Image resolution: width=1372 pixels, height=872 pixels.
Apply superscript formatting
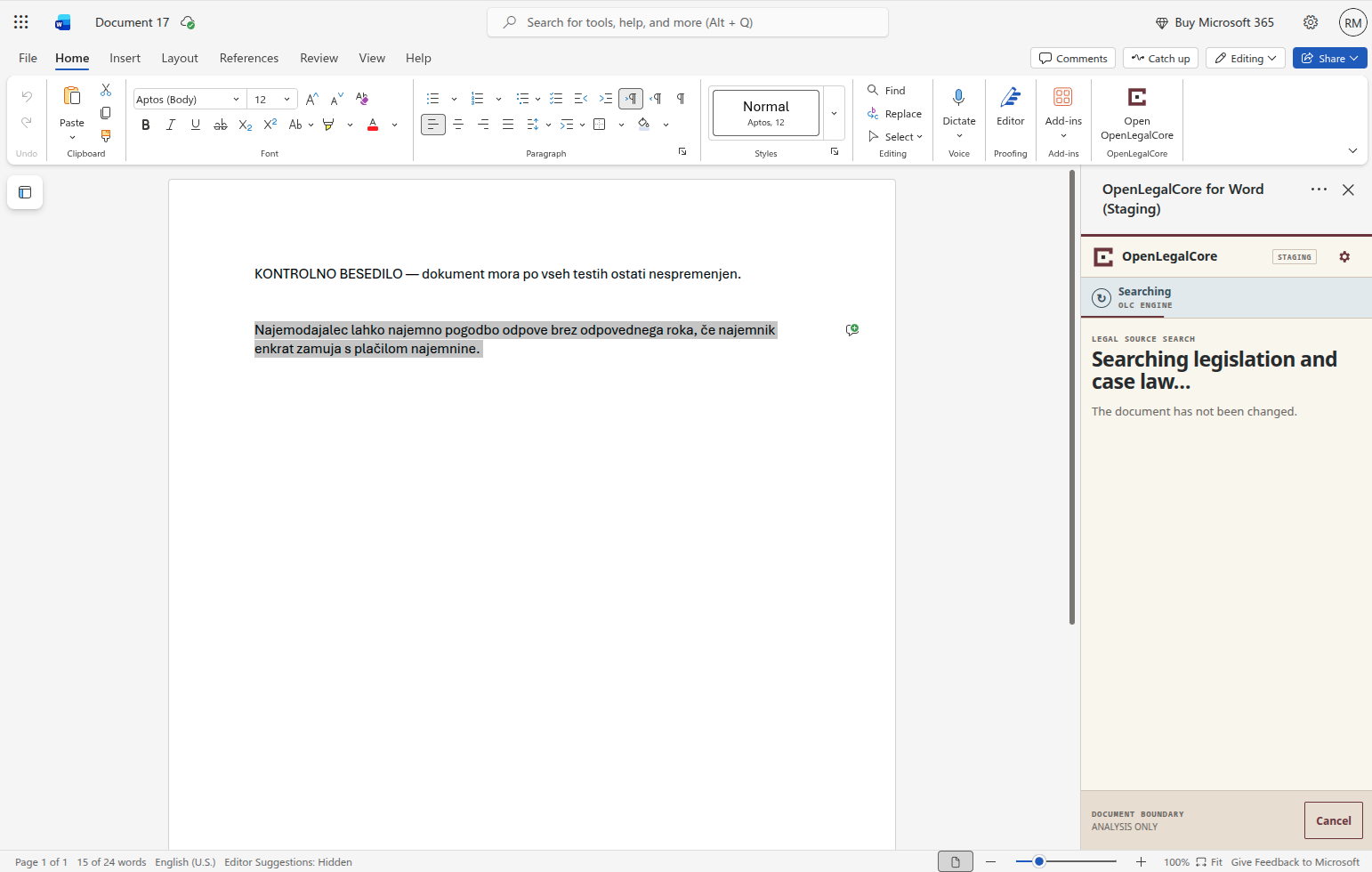[270, 125]
